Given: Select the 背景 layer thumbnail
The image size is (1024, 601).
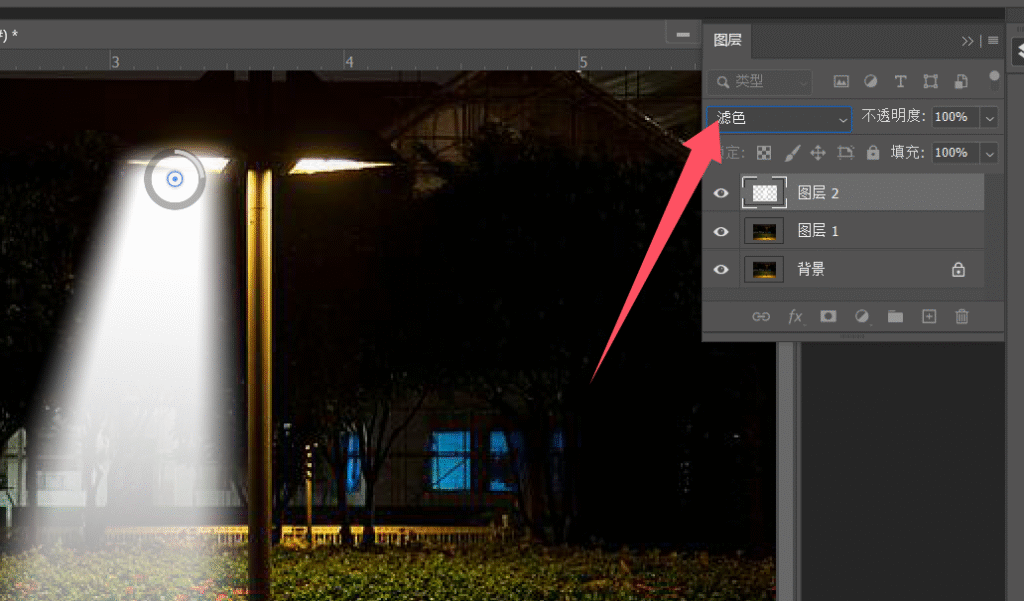Looking at the screenshot, I should point(764,270).
